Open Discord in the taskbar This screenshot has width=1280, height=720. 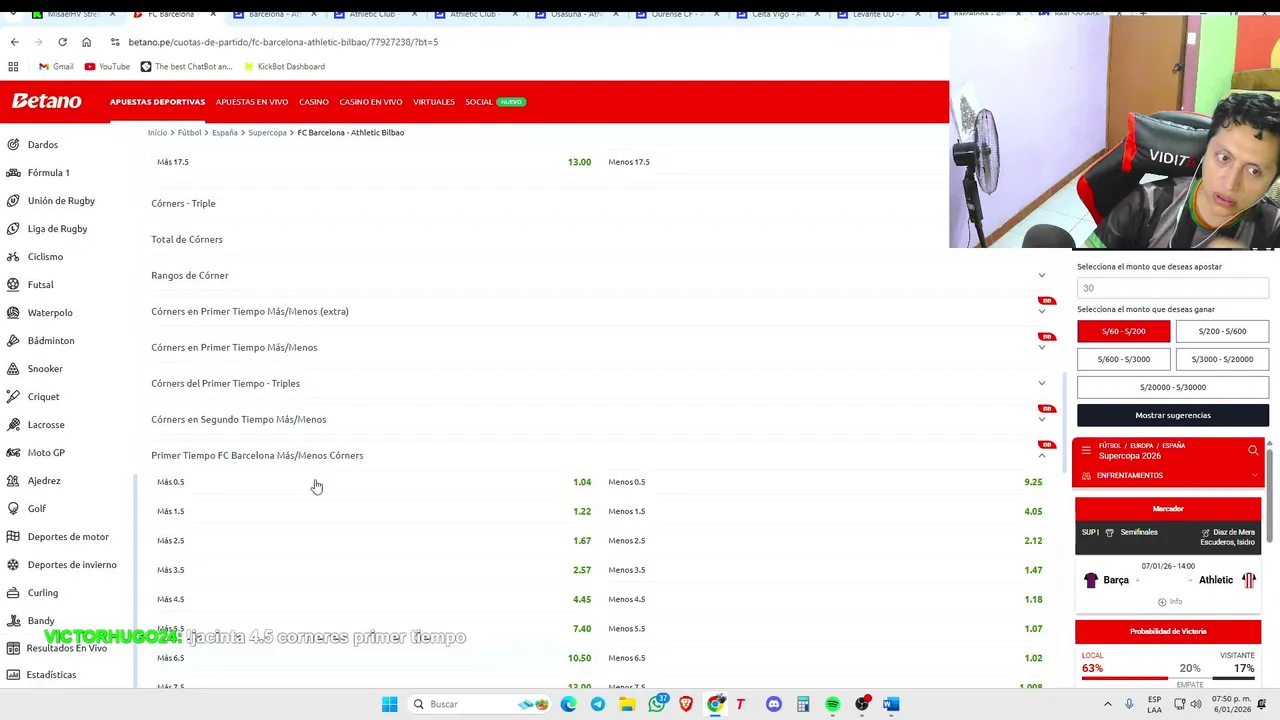(774, 704)
